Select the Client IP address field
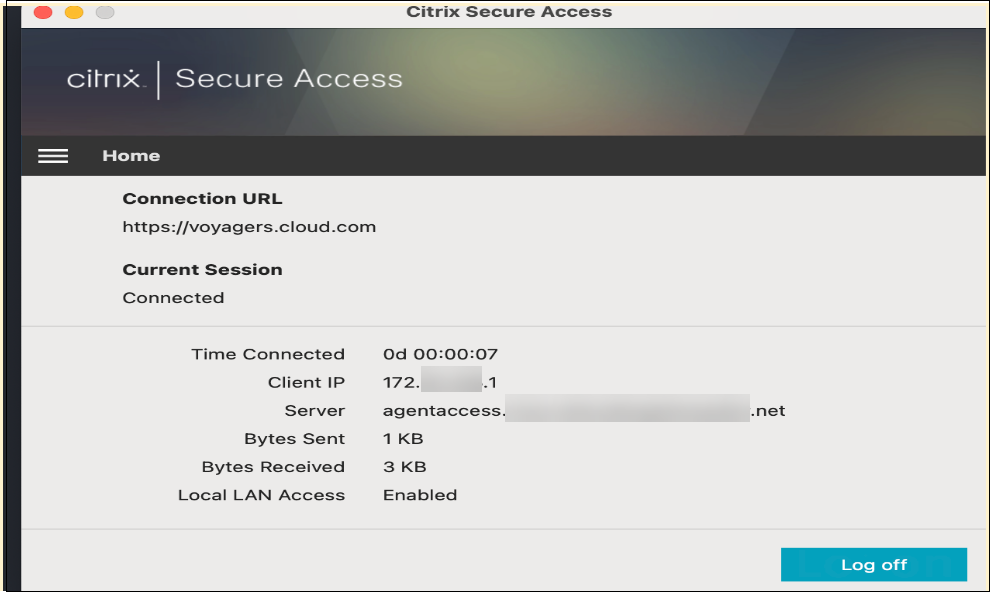Image resolution: width=990 pixels, height=592 pixels. pyautogui.click(x=439, y=381)
